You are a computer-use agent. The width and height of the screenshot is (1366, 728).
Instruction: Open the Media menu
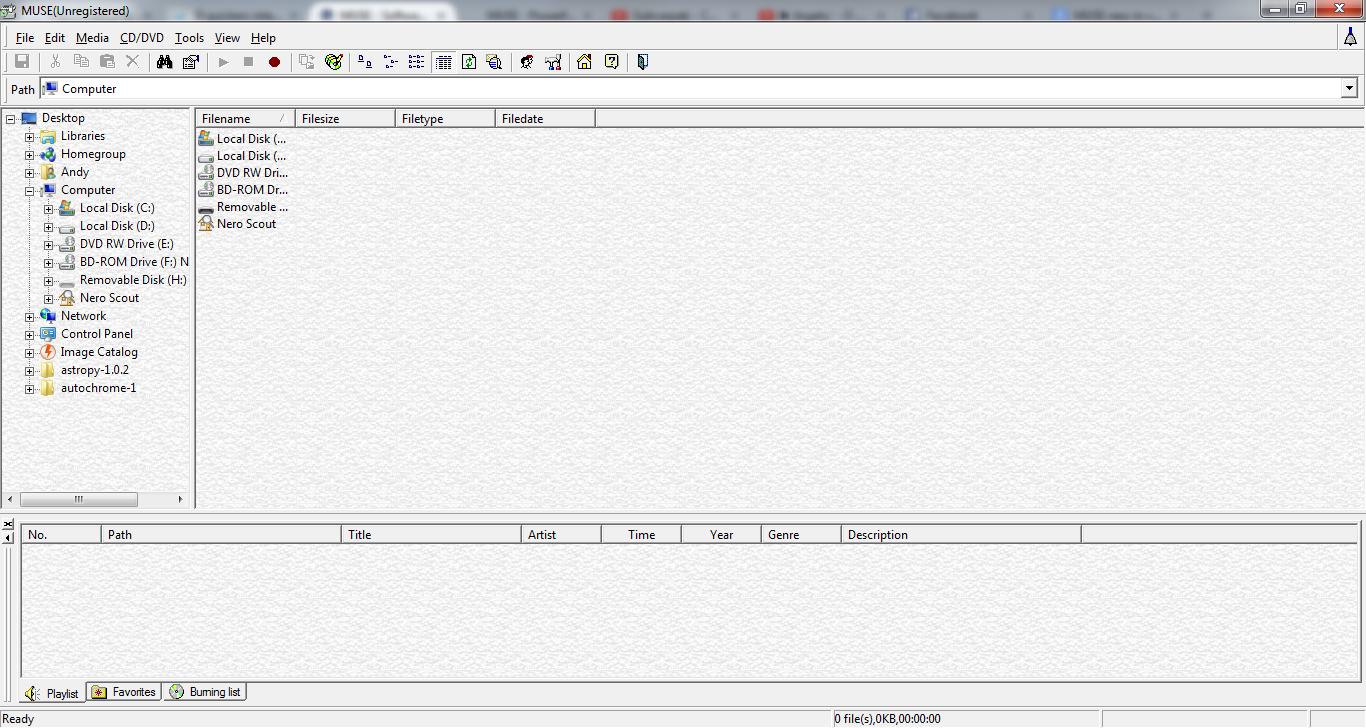(92, 38)
